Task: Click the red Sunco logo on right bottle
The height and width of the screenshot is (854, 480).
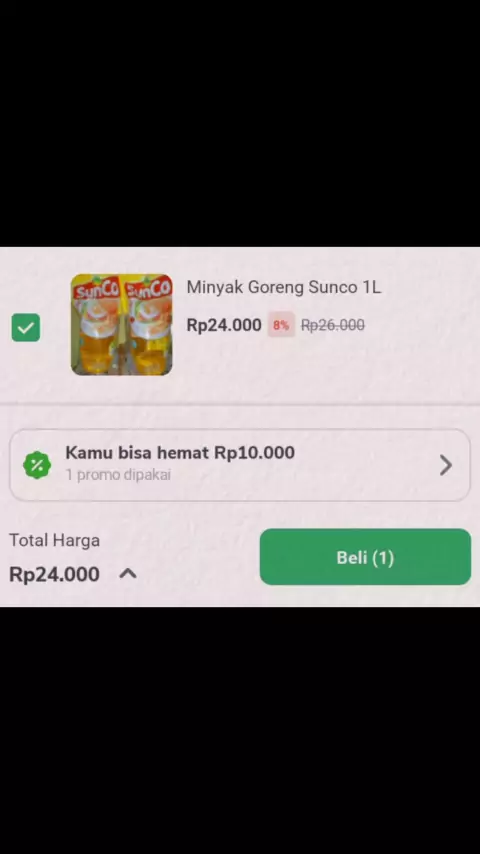Action: pos(148,289)
